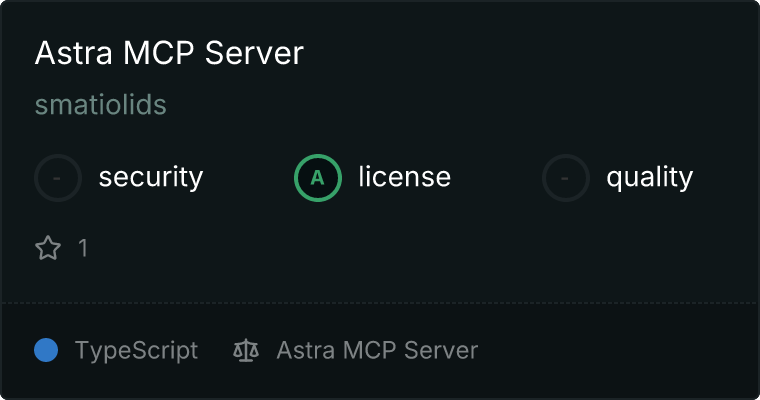The height and width of the screenshot is (400, 760).
Task: Click the quality label text
Action: pyautogui.click(x=649, y=178)
